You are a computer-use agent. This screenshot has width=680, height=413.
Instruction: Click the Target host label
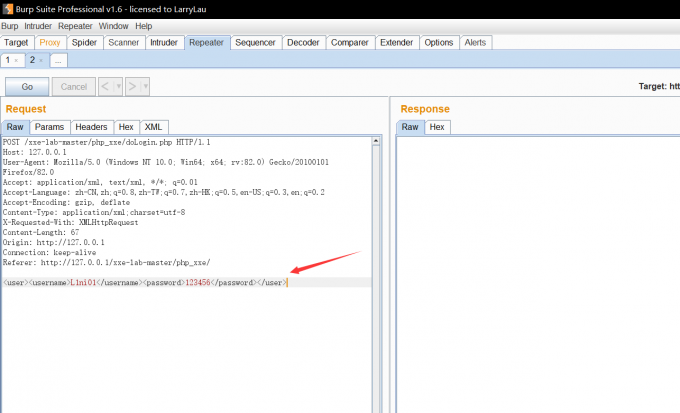coord(659,86)
